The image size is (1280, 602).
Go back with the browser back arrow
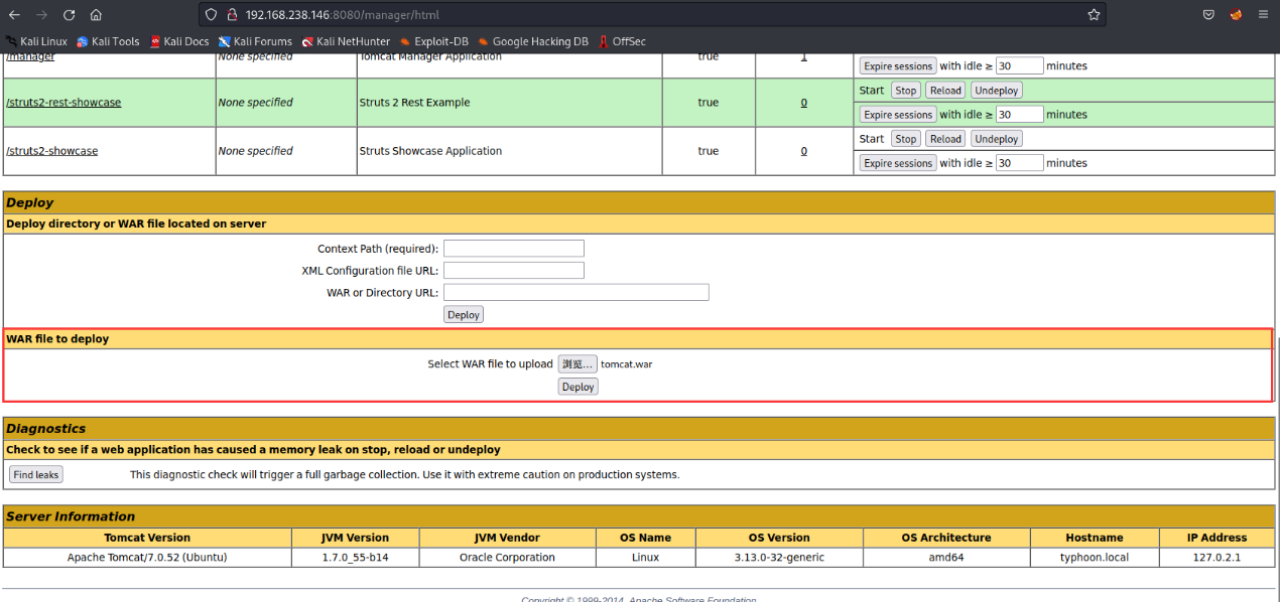[x=14, y=15]
